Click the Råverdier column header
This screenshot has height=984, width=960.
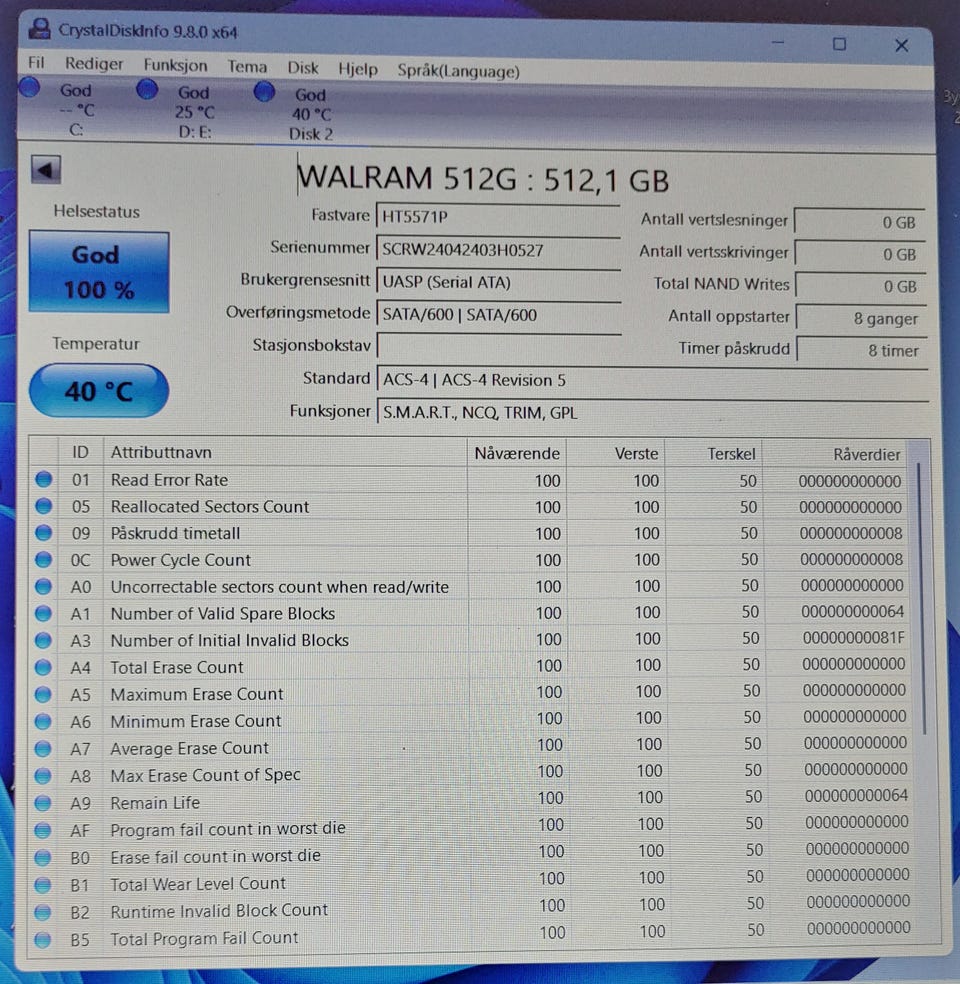835,454
